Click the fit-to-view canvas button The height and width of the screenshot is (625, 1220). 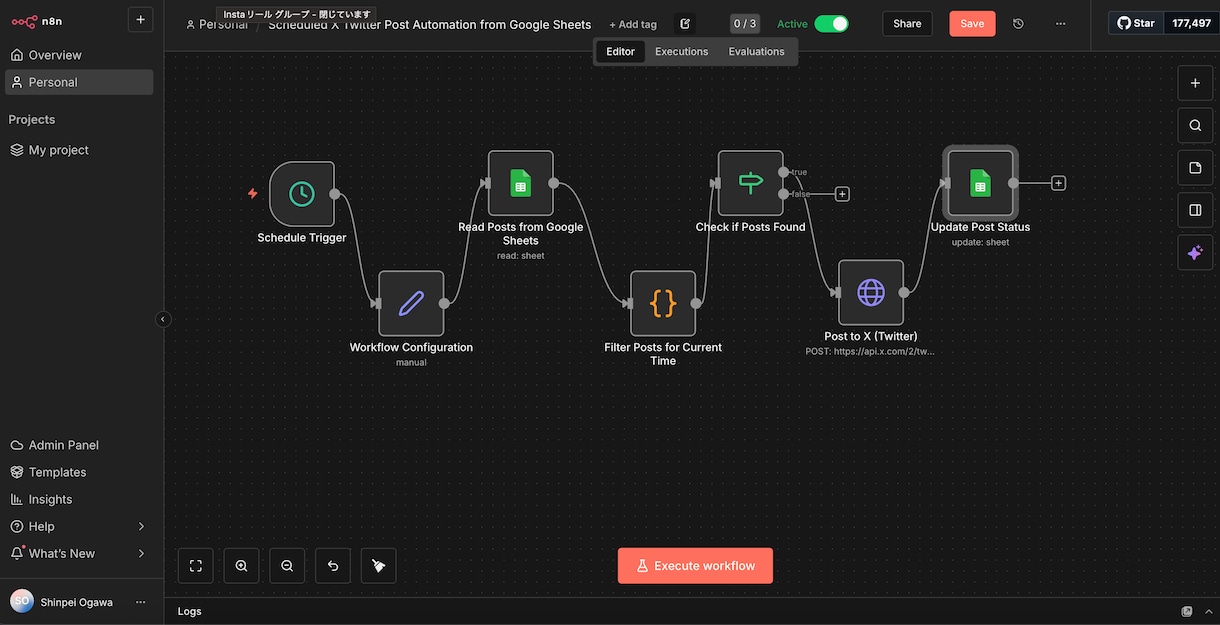pyautogui.click(x=196, y=566)
